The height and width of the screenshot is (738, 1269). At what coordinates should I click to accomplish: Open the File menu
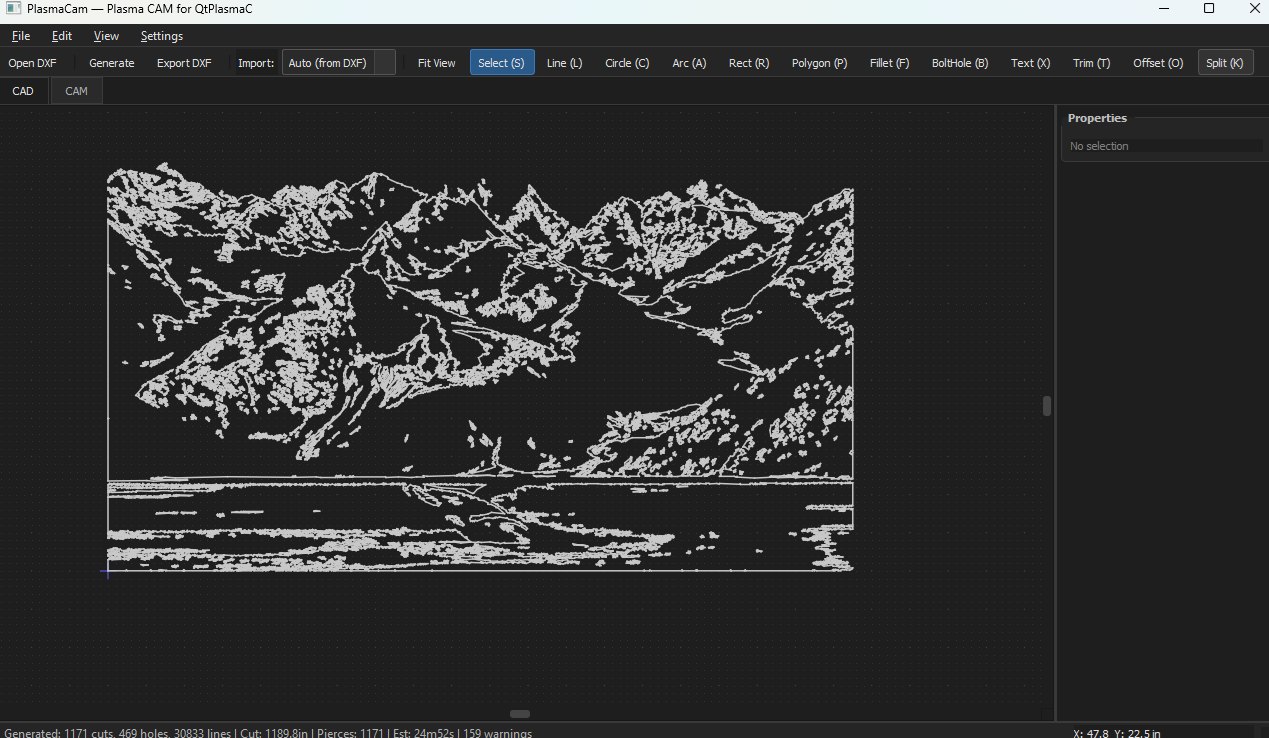[21, 36]
